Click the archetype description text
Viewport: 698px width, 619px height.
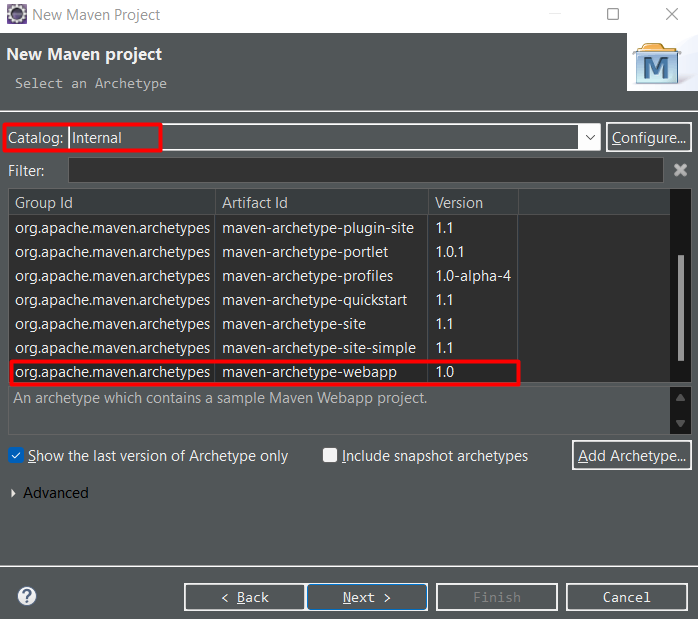coord(220,398)
